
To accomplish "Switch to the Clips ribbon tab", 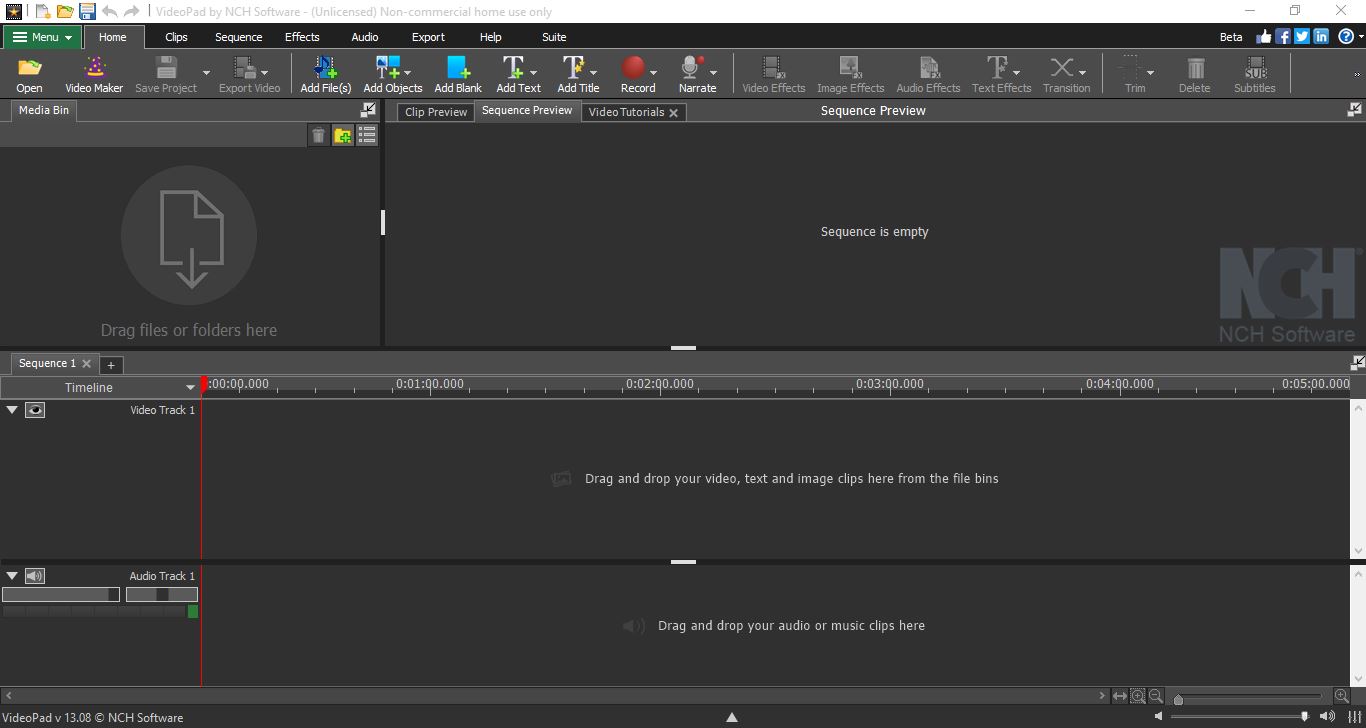I will click(x=176, y=37).
